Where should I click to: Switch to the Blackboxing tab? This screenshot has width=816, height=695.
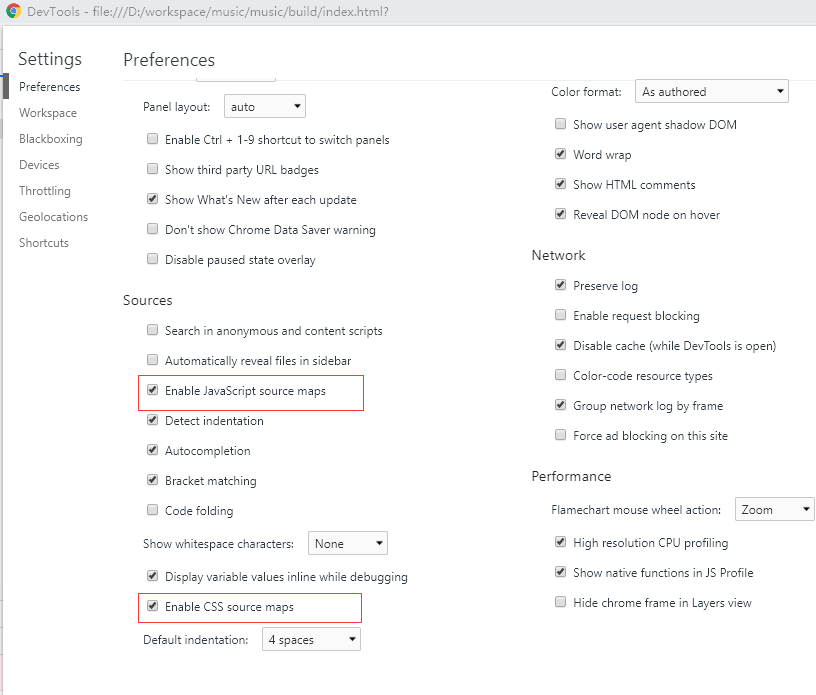tap(50, 139)
